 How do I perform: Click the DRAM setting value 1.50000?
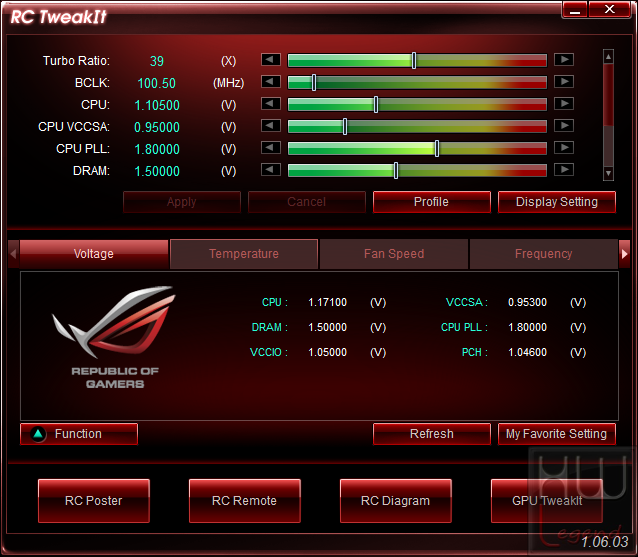[x=157, y=171]
